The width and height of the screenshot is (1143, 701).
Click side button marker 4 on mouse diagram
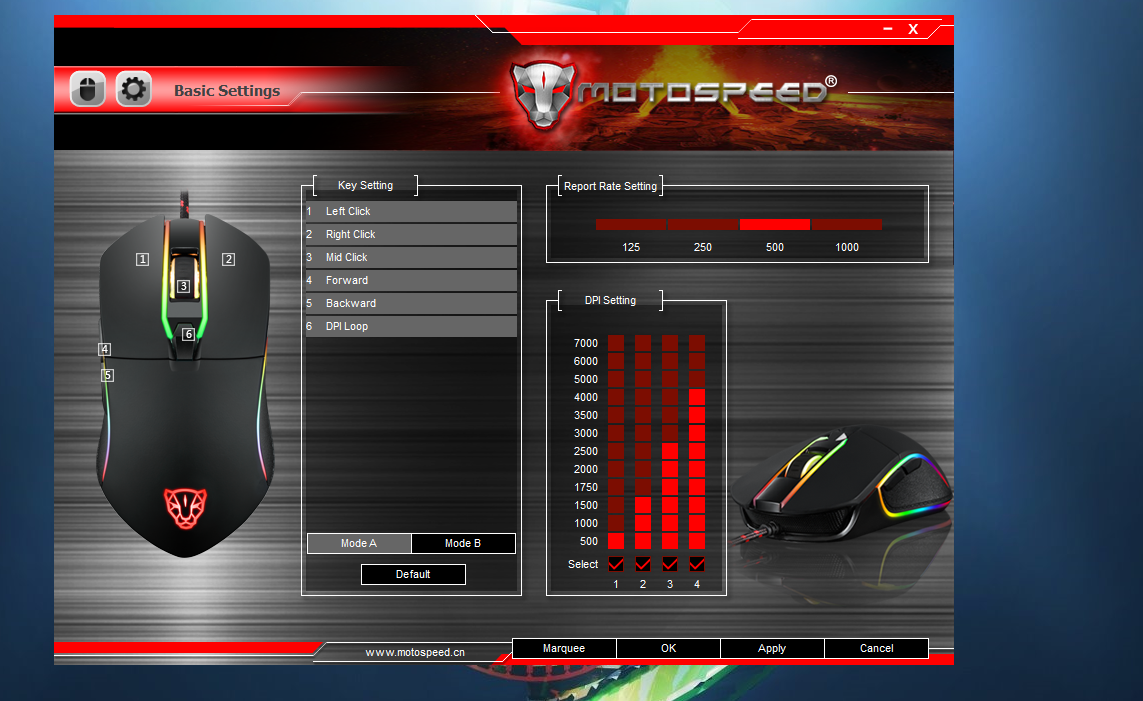[x=105, y=349]
